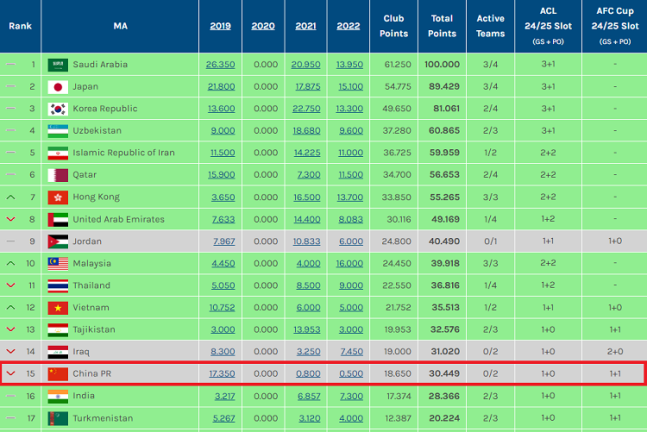Open the 2022 column header link
This screenshot has height=432, width=647.
(348, 26)
